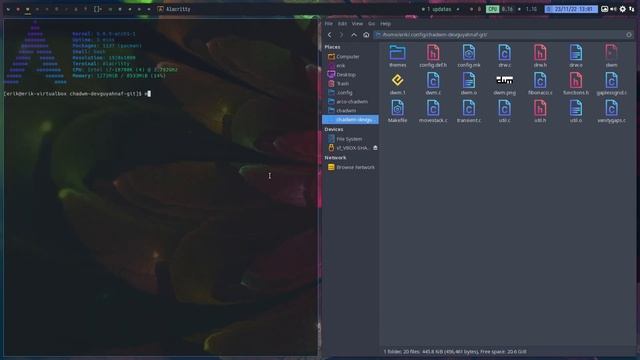Select the vanitygaps.c source file

(611, 111)
